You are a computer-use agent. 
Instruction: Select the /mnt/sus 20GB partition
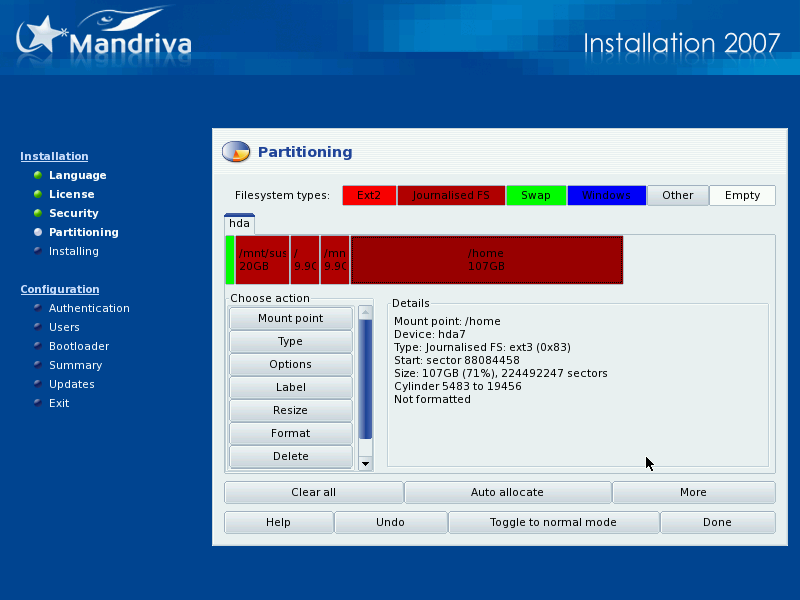262,260
